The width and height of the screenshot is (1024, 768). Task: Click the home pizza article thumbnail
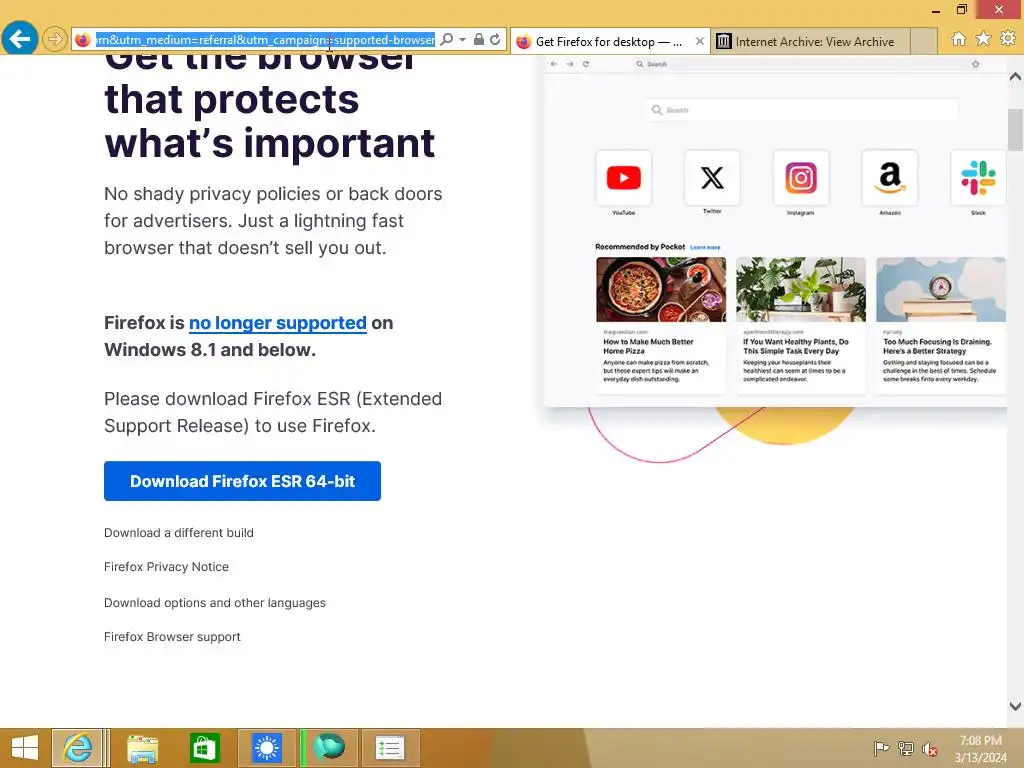tap(661, 289)
